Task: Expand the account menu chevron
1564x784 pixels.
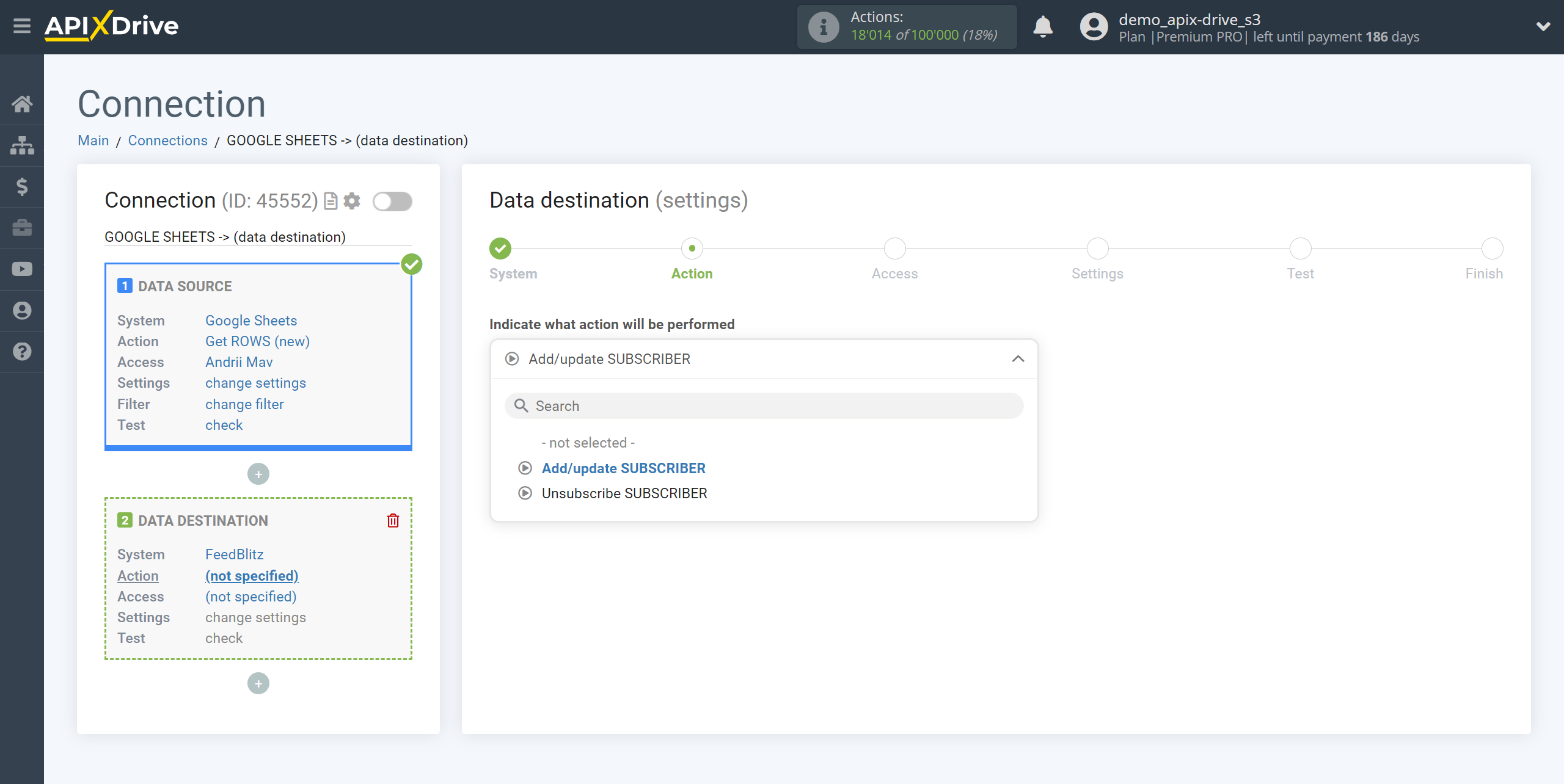Action: (1543, 26)
